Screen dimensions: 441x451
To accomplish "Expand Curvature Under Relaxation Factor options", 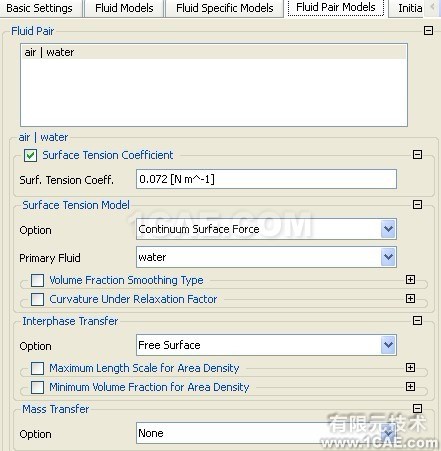I will (410, 298).
